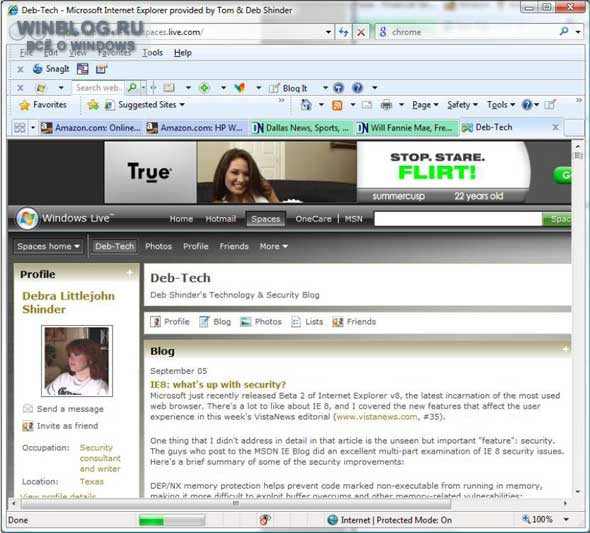Click the Hotmail link in Windows Live bar
Image resolution: width=590 pixels, height=533 pixels.
(220, 219)
